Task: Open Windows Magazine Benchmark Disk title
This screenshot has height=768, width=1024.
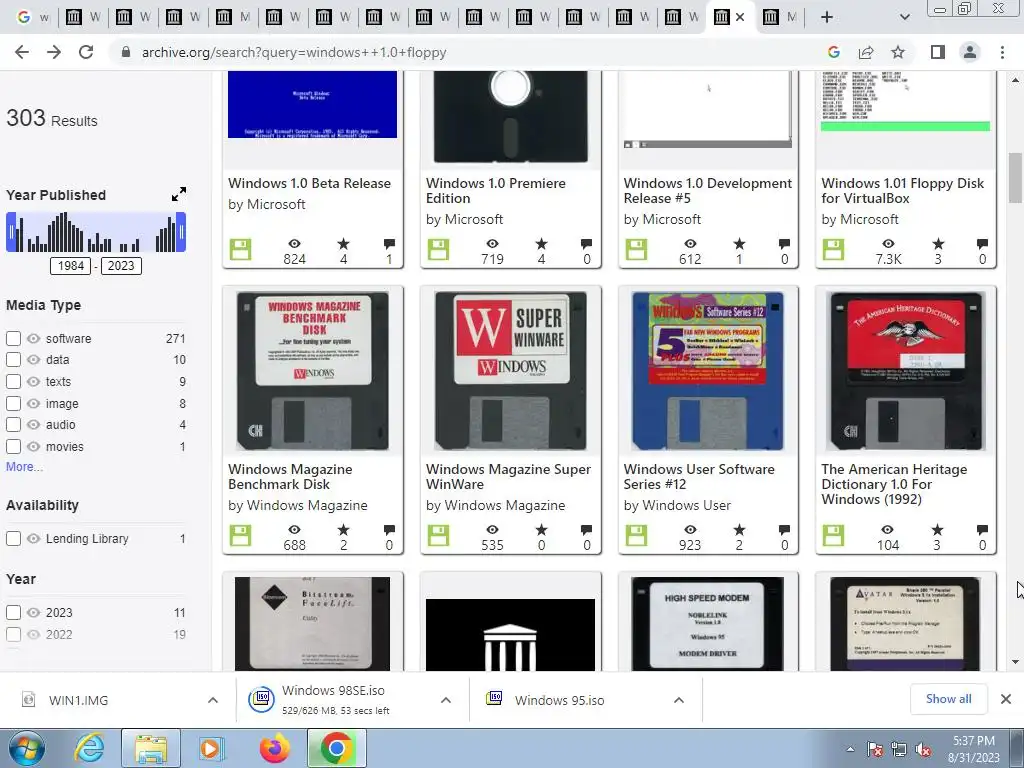Action: [x=290, y=477]
